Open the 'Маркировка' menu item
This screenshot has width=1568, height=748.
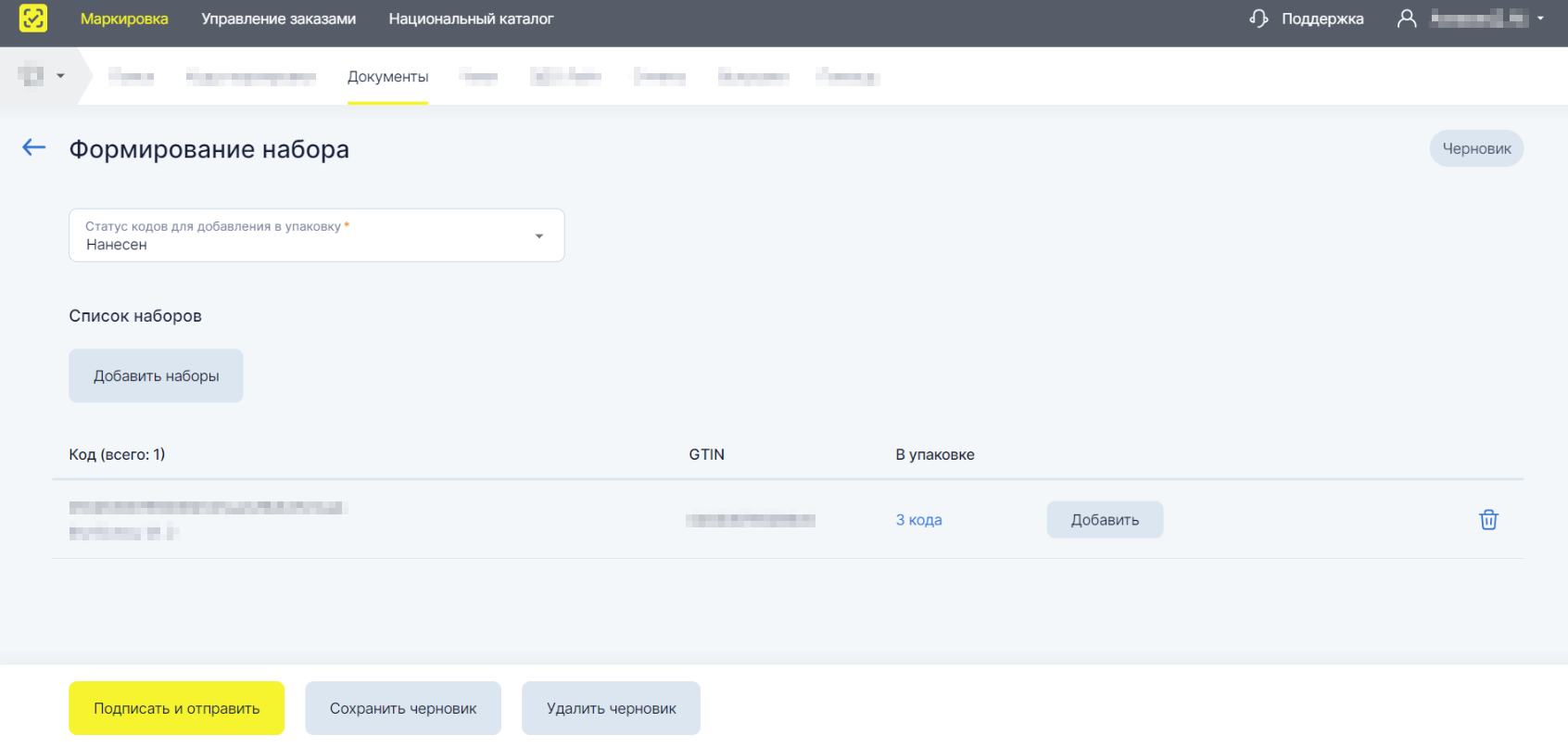pos(124,19)
